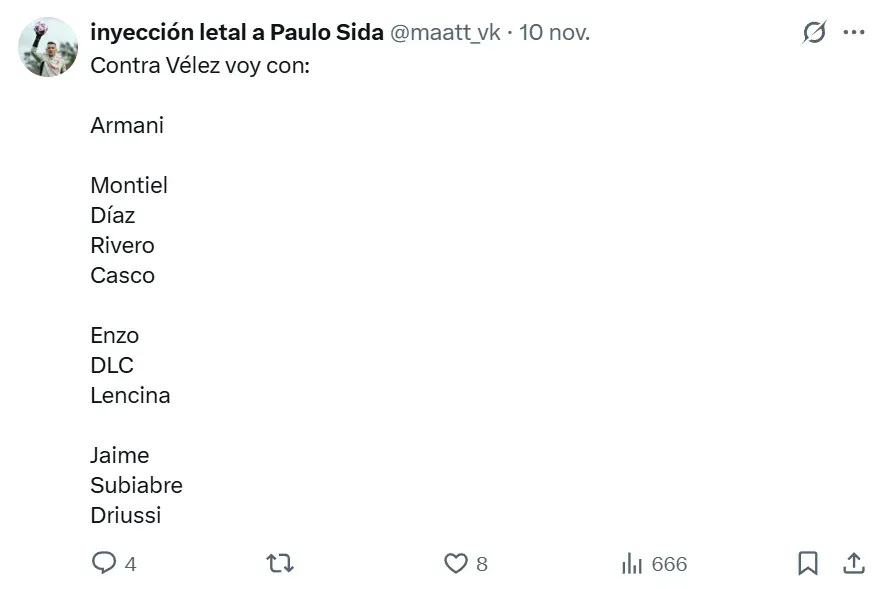The image size is (883, 589).
Task: Click the like count number 8
Action: pyautogui.click(x=482, y=564)
